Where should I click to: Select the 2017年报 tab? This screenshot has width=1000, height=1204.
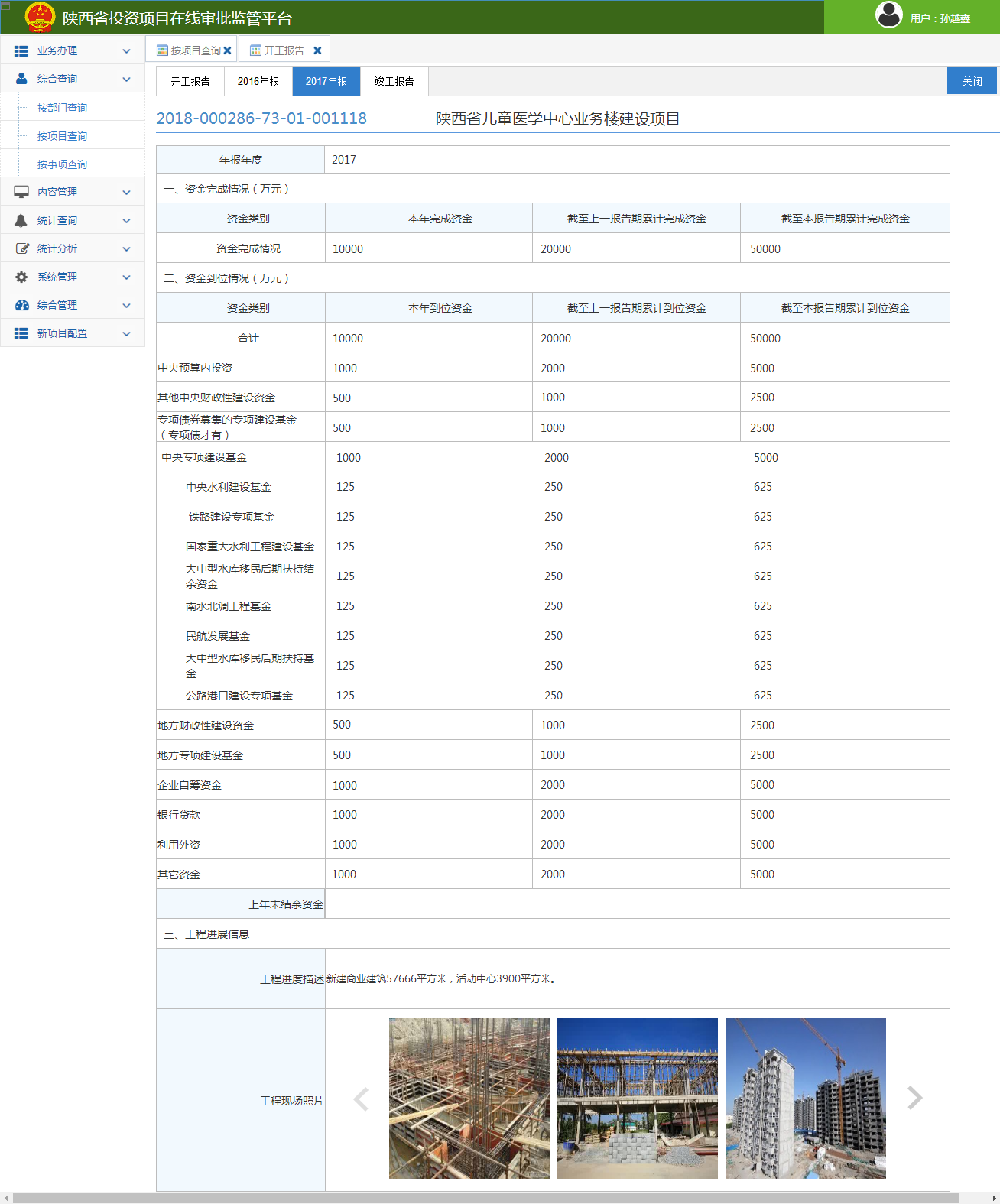click(326, 81)
